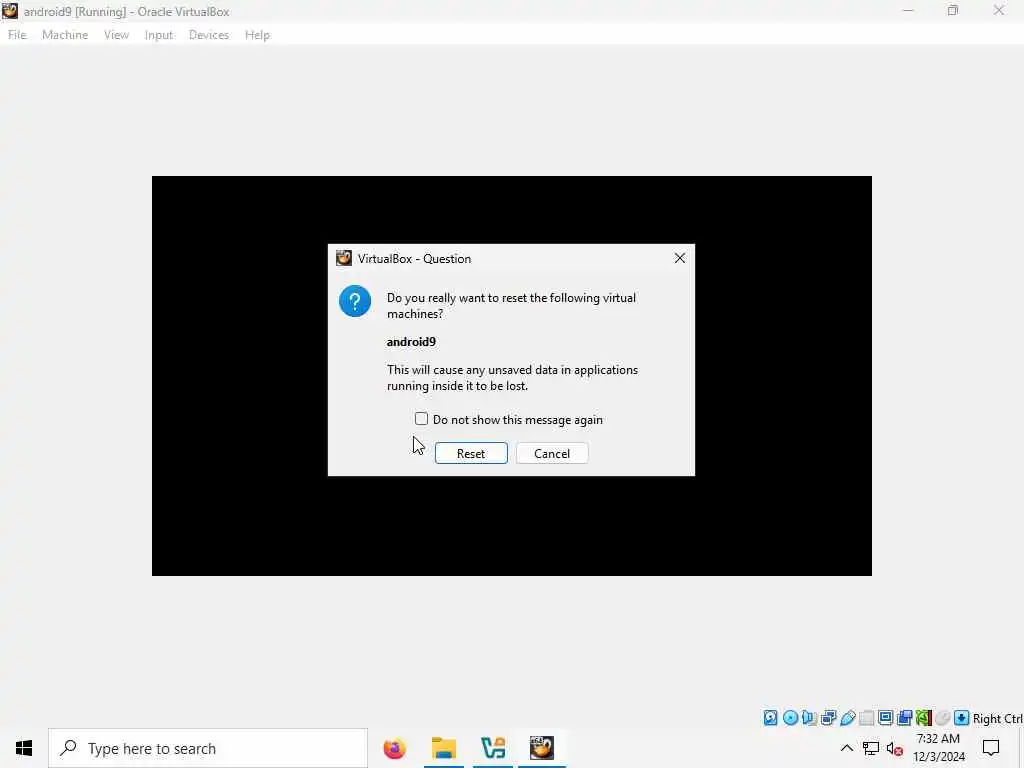Click the audio status bar icon
The width and height of the screenshot is (1024, 768).
pos(809,718)
